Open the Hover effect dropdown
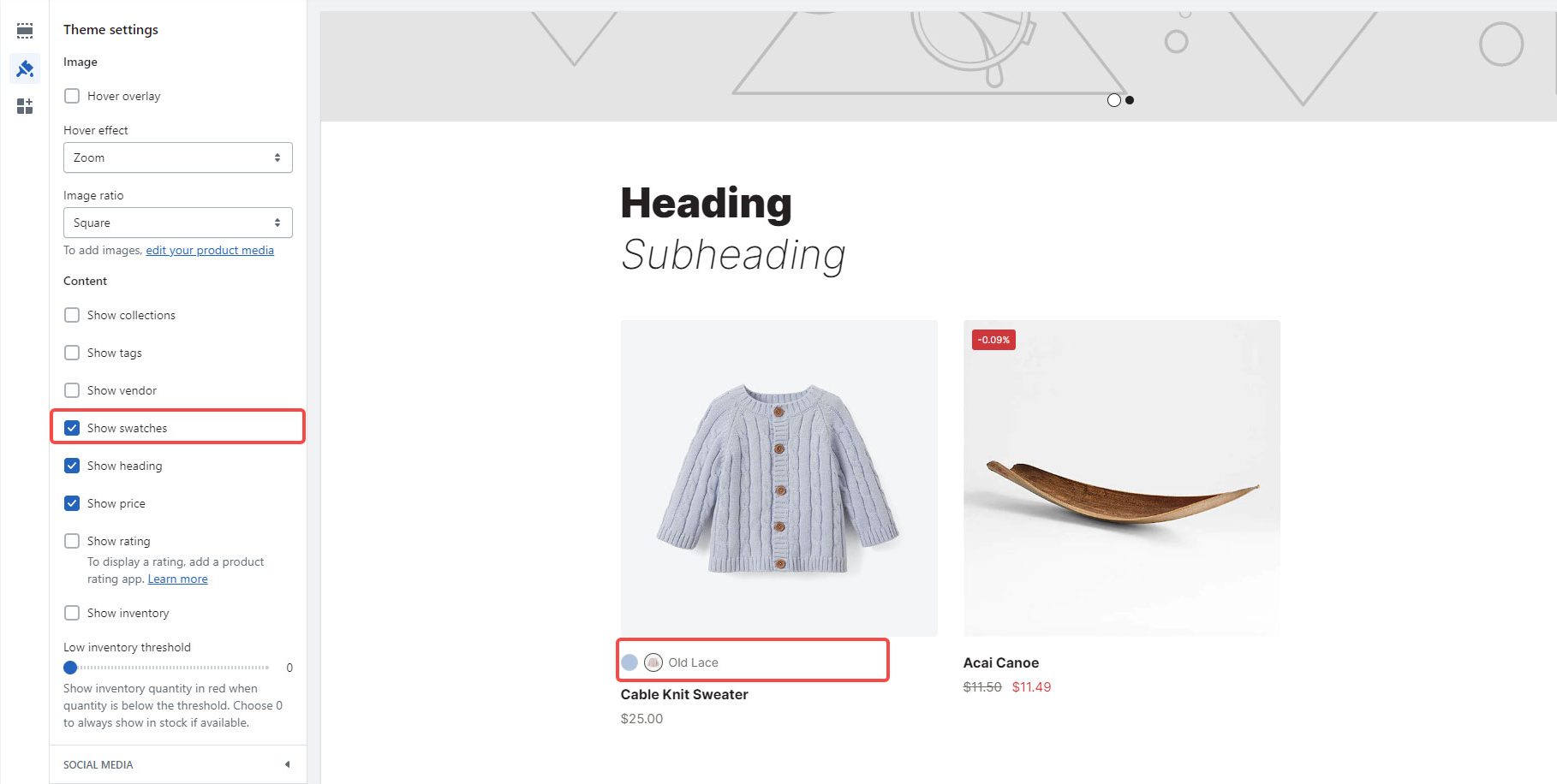The height and width of the screenshot is (784, 1557). [x=177, y=157]
